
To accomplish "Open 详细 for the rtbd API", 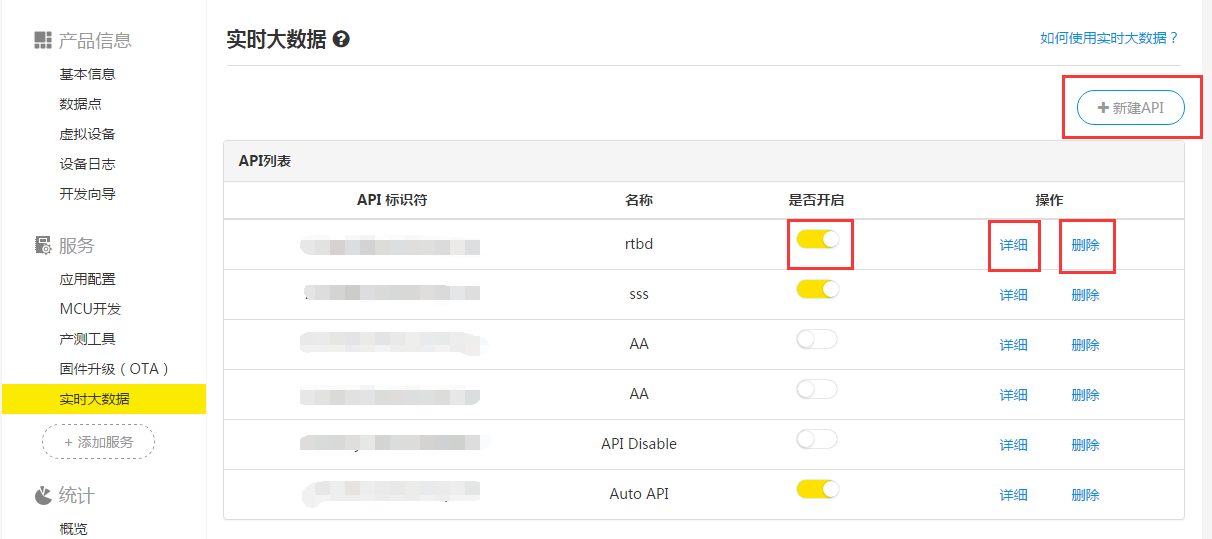I will [1013, 245].
